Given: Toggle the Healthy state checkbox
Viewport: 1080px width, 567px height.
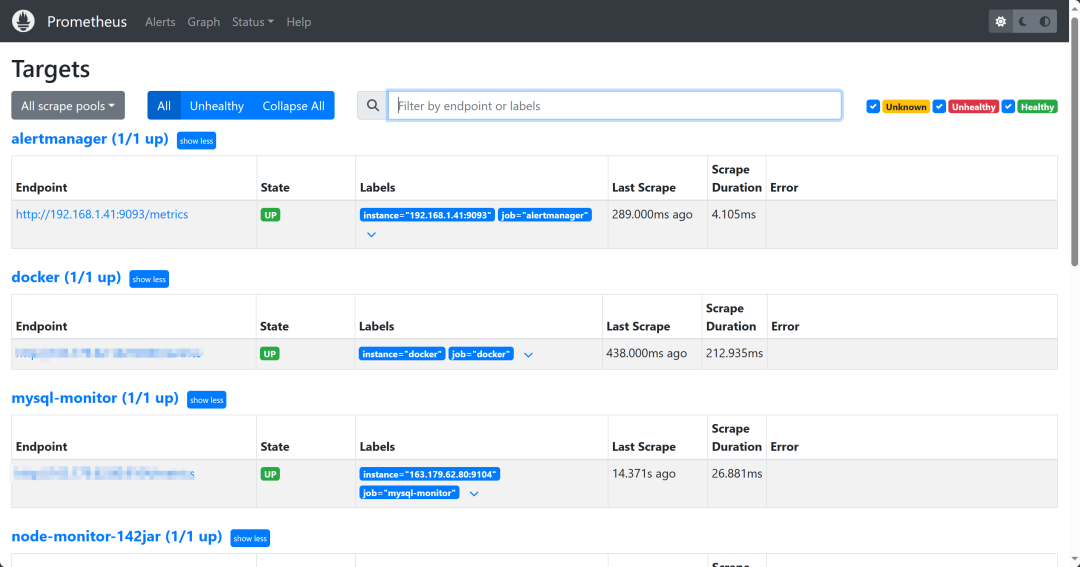Looking at the screenshot, I should click(x=1008, y=107).
